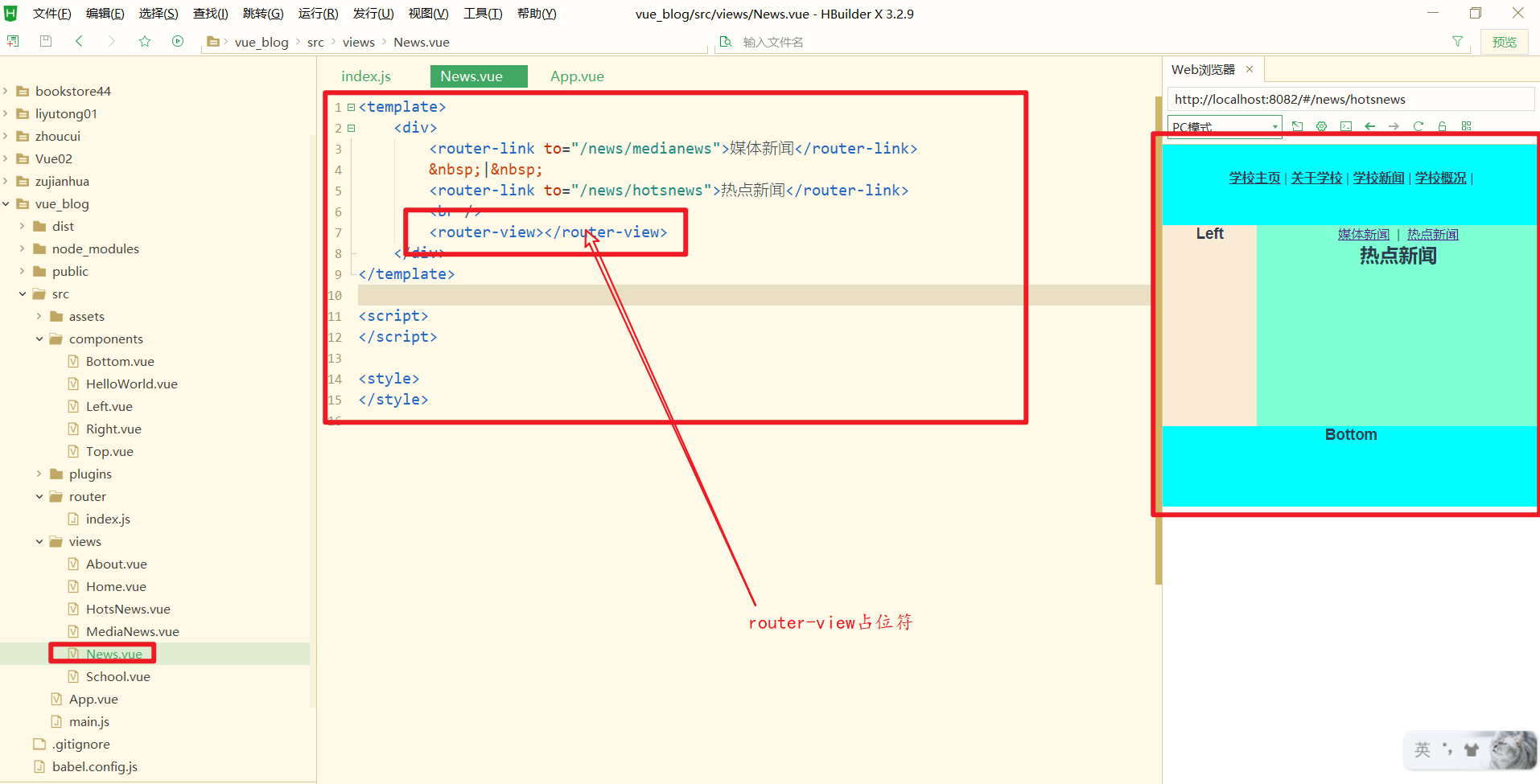Click the breadcrumb folder icon
The height and width of the screenshot is (784, 1540).
tap(213, 42)
